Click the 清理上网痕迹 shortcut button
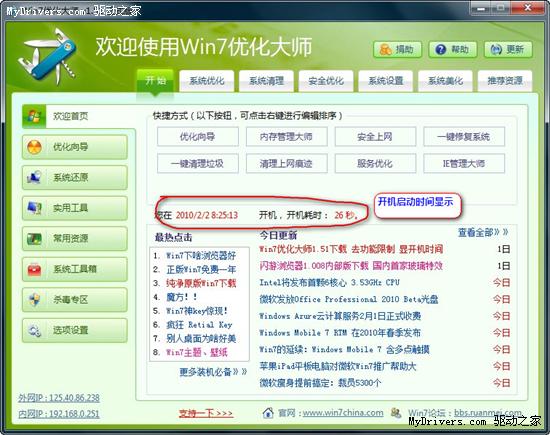 pos(287,163)
